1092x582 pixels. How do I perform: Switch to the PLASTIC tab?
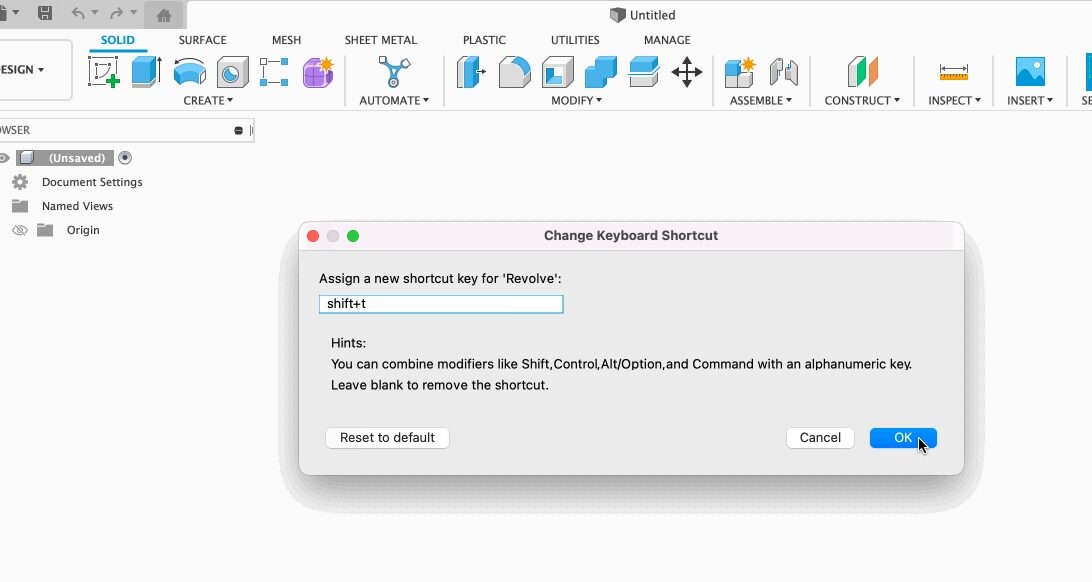[x=484, y=40]
